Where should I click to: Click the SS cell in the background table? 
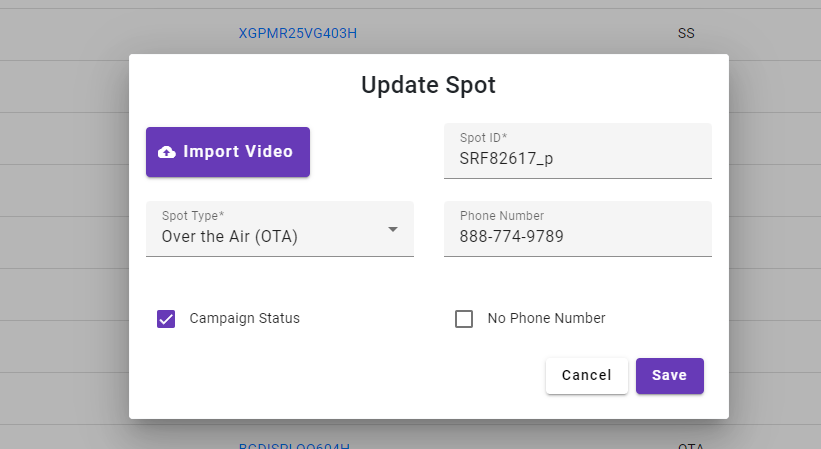(686, 33)
